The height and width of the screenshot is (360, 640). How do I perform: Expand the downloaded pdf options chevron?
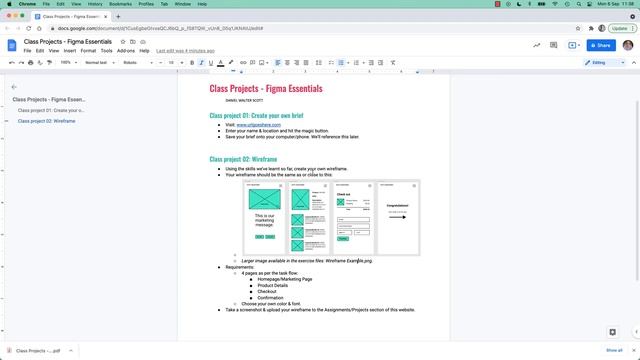pos(71,351)
